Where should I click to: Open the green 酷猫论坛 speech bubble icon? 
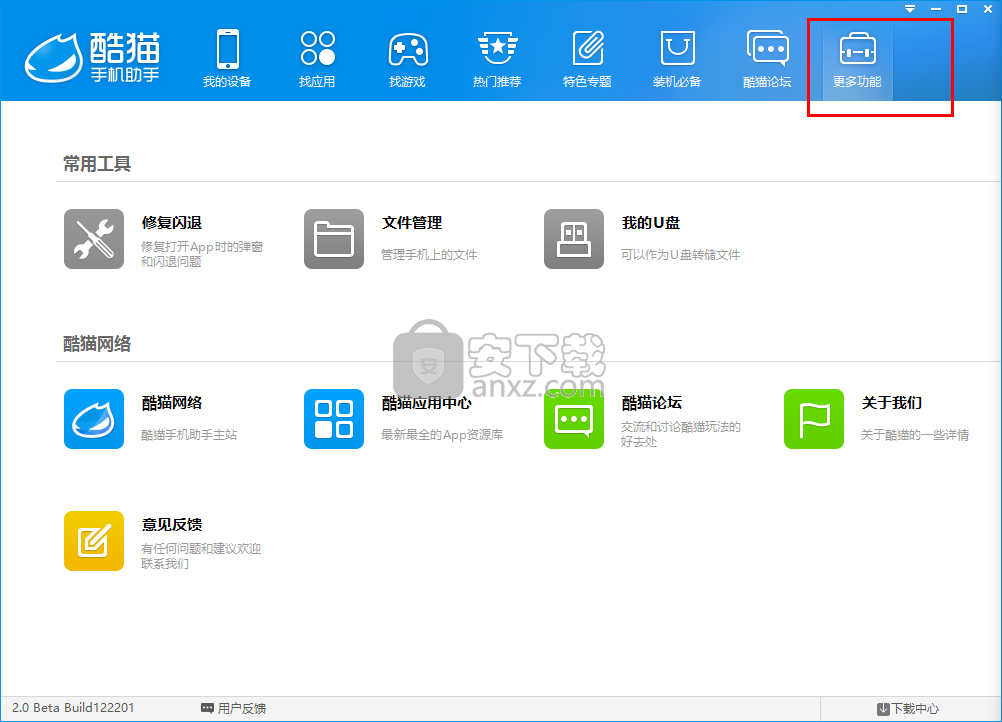pyautogui.click(x=574, y=419)
